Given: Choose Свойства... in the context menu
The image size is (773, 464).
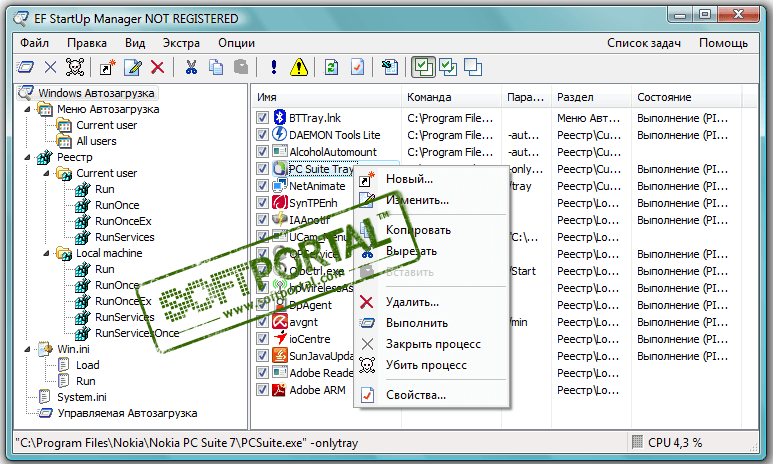Looking at the screenshot, I should coord(431,395).
